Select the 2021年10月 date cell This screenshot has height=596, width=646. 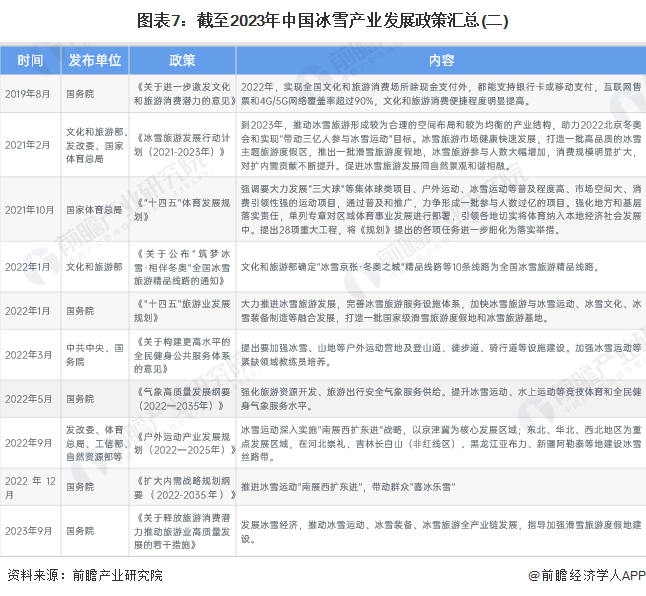[29, 210]
